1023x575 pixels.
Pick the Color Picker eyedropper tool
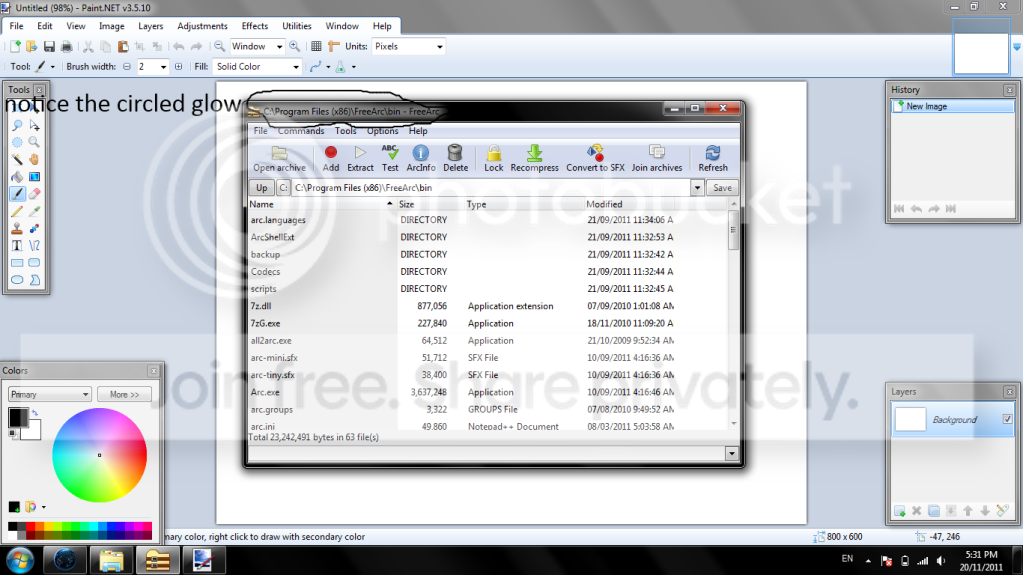(x=34, y=211)
